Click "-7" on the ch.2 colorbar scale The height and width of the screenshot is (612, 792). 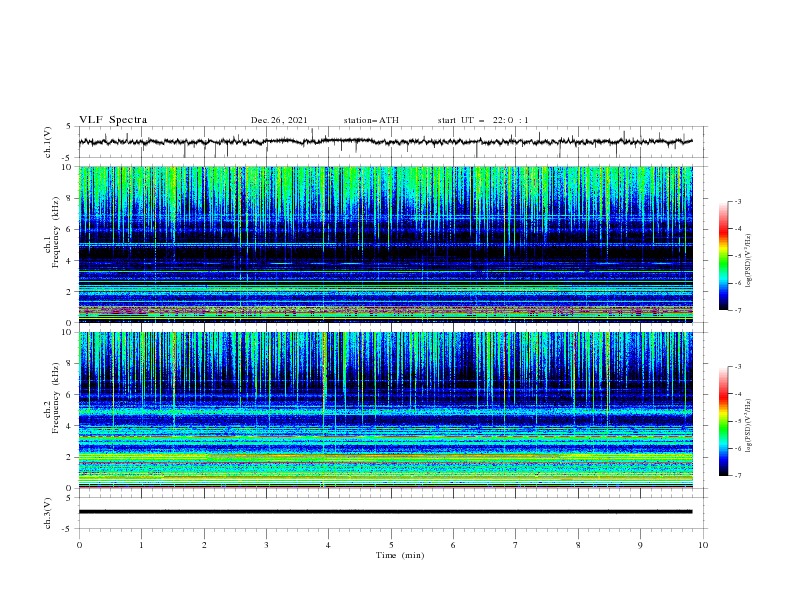tap(737, 475)
